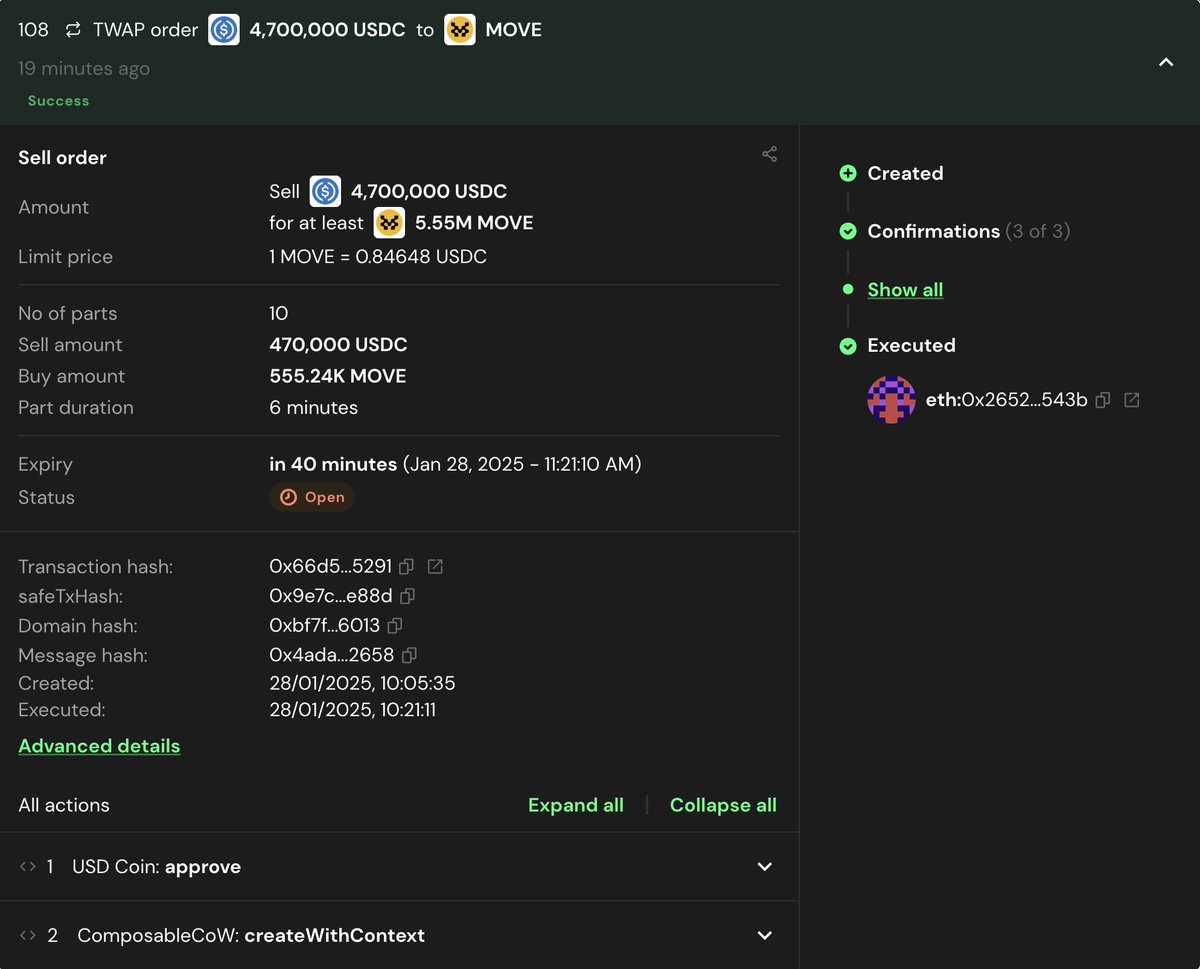The width and height of the screenshot is (1200, 969).
Task: Click the 'All actions' label
Action: (64, 805)
